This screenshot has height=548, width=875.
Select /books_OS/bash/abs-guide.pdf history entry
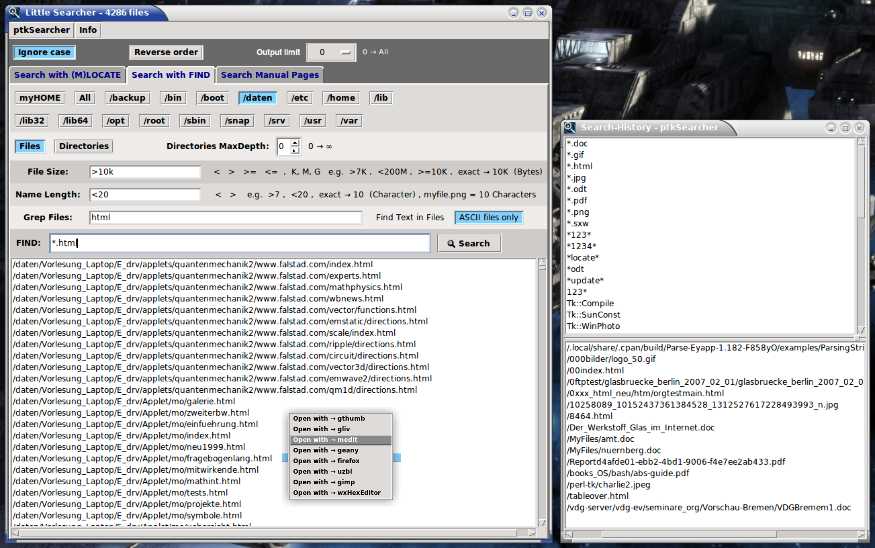click(628, 473)
